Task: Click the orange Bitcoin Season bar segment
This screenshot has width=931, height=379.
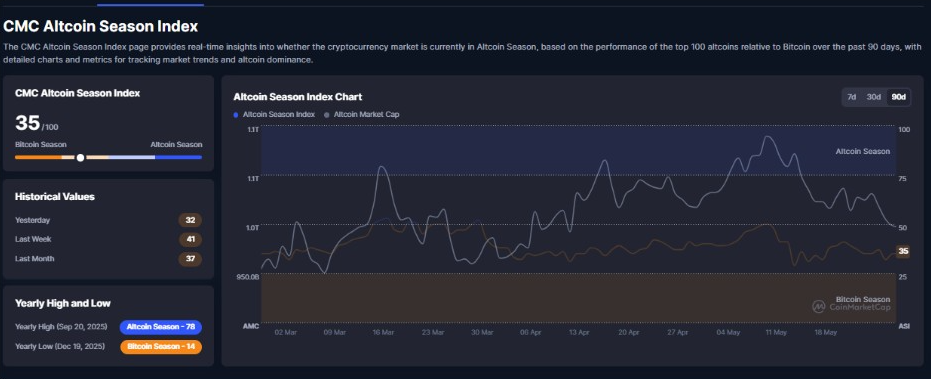Action: tap(38, 157)
